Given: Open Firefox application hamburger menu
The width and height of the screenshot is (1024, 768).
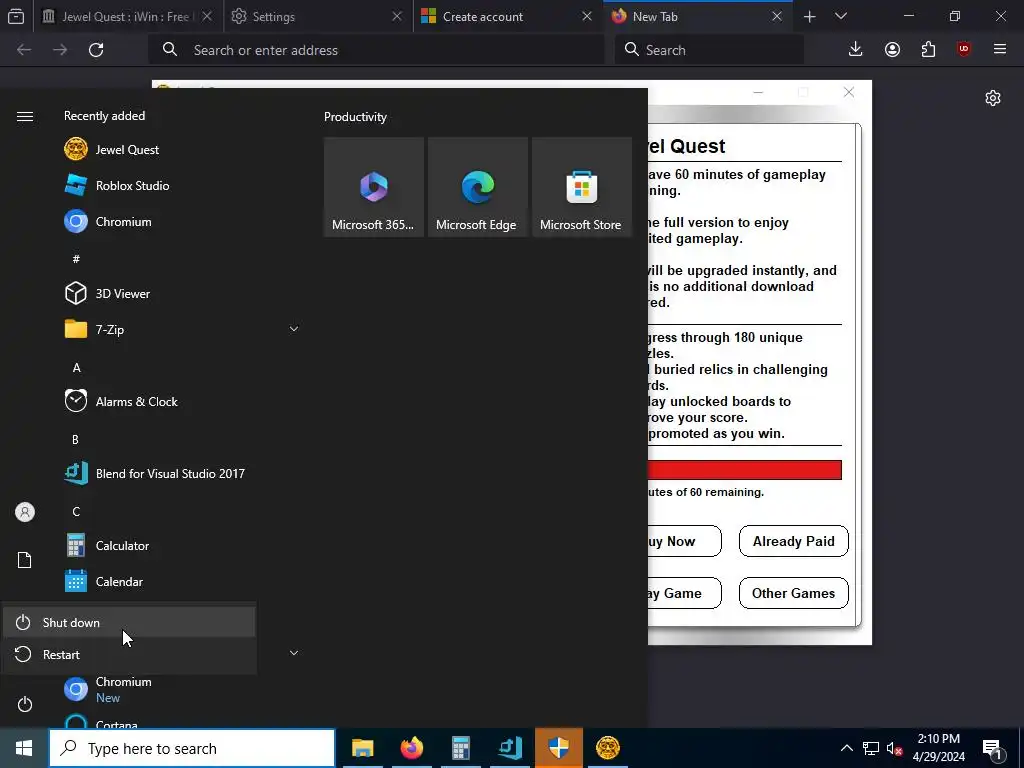Looking at the screenshot, I should [x=1000, y=50].
